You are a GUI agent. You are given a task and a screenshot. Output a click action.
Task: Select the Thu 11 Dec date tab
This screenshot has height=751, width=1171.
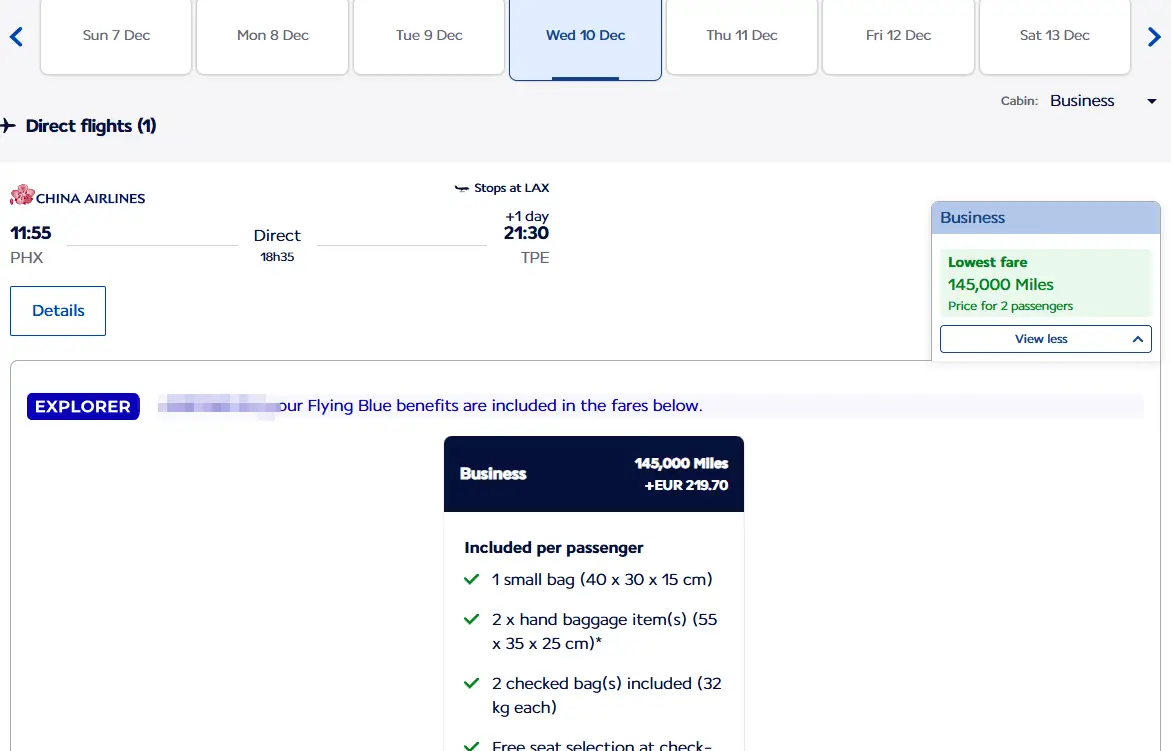[x=742, y=37]
